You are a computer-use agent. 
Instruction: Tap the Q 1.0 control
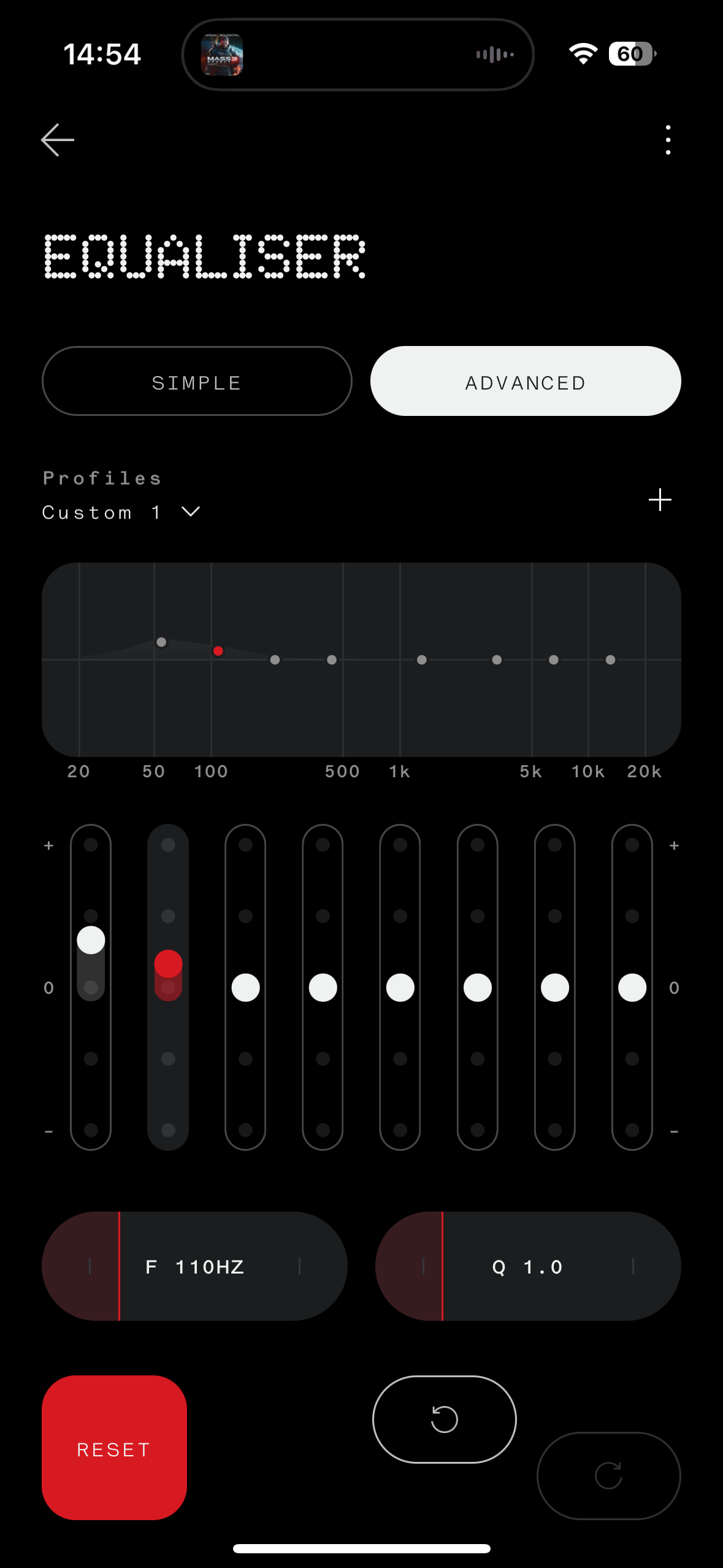coord(528,1266)
